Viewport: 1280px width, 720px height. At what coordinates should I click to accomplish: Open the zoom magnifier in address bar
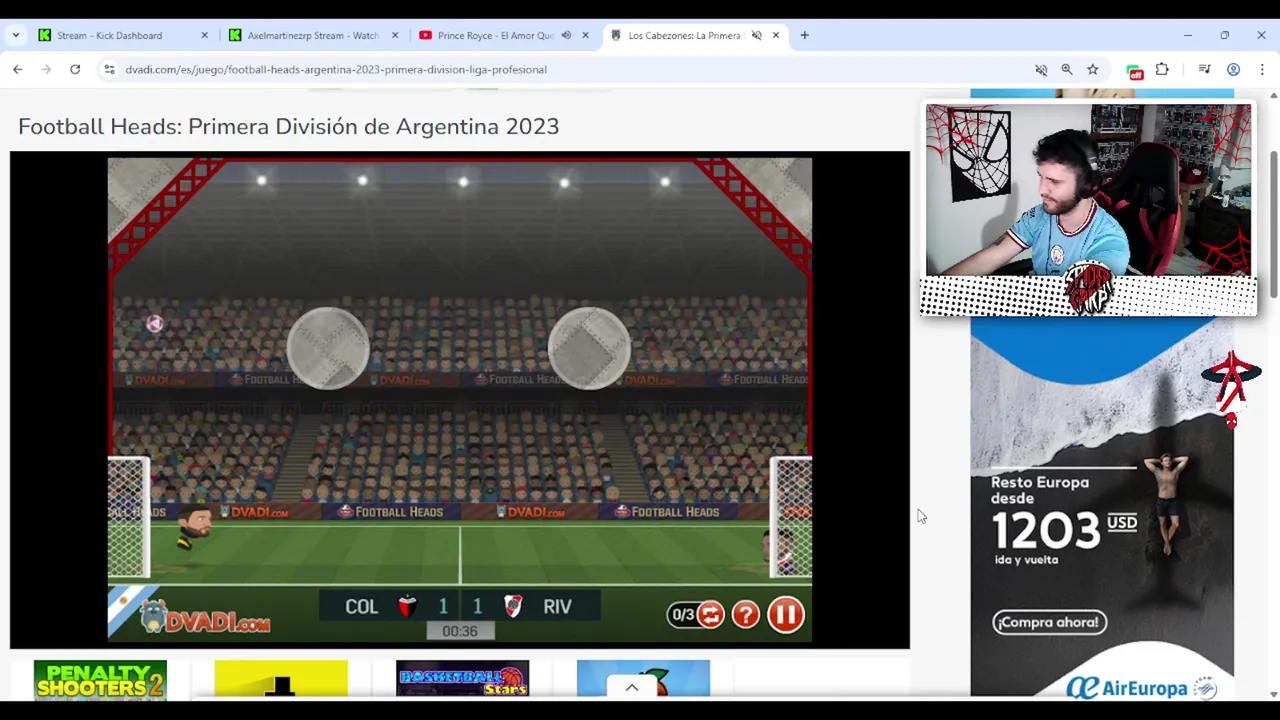pos(1067,69)
